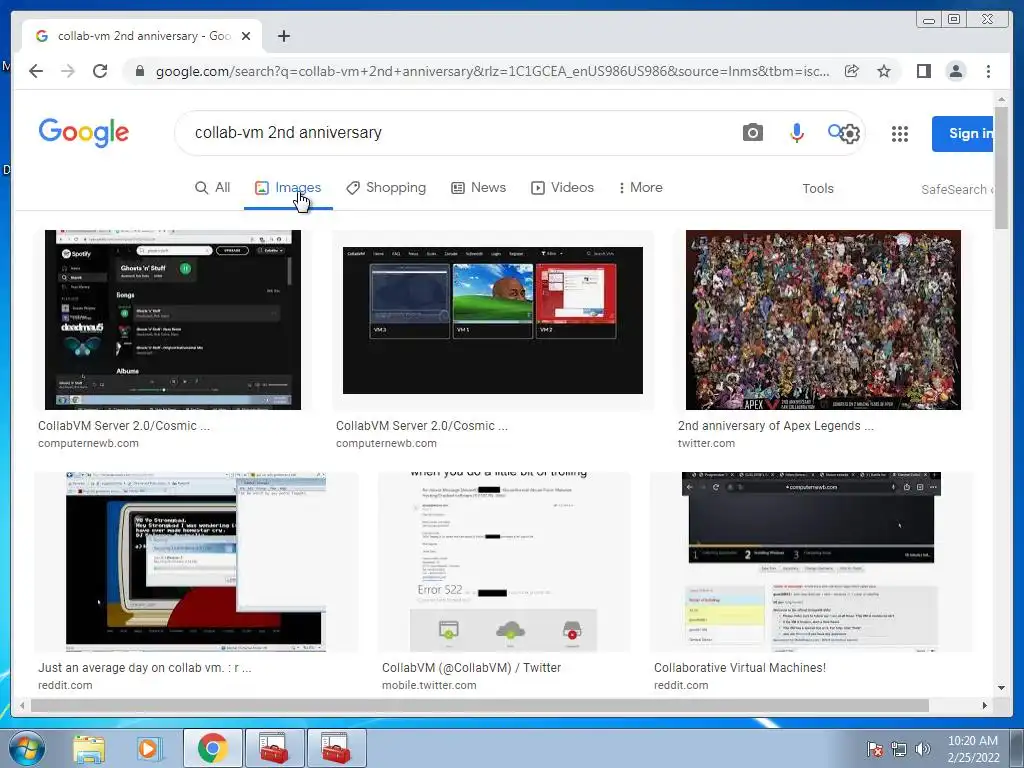The image size is (1024, 768).
Task: Search by image using the camera icon
Action: (x=752, y=133)
